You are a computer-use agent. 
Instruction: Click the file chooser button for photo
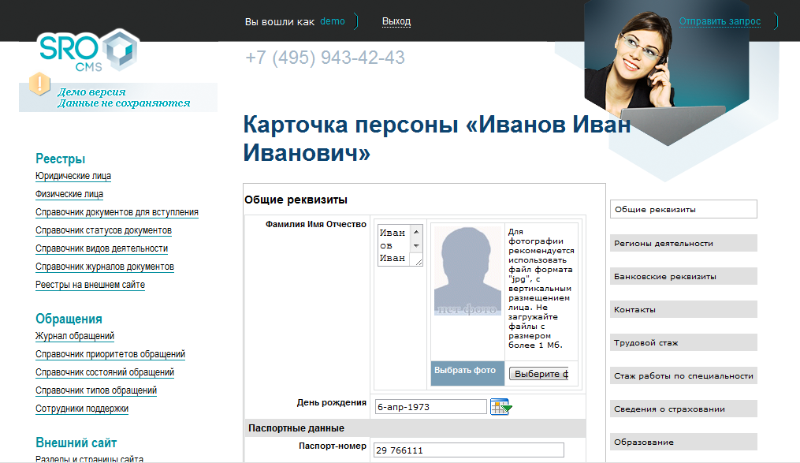538,374
